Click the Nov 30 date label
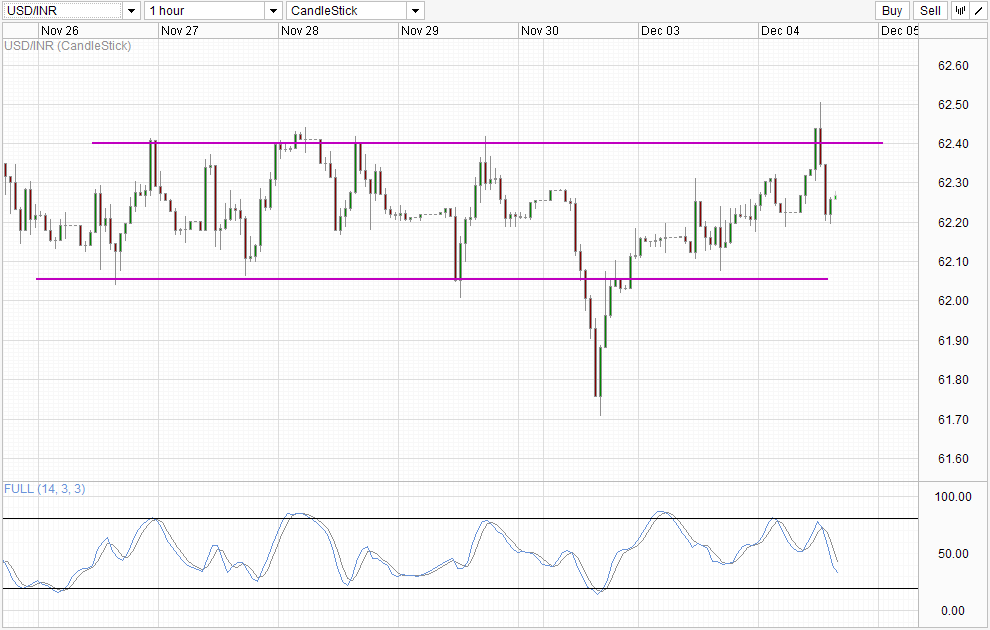The height and width of the screenshot is (630, 990). point(539,30)
